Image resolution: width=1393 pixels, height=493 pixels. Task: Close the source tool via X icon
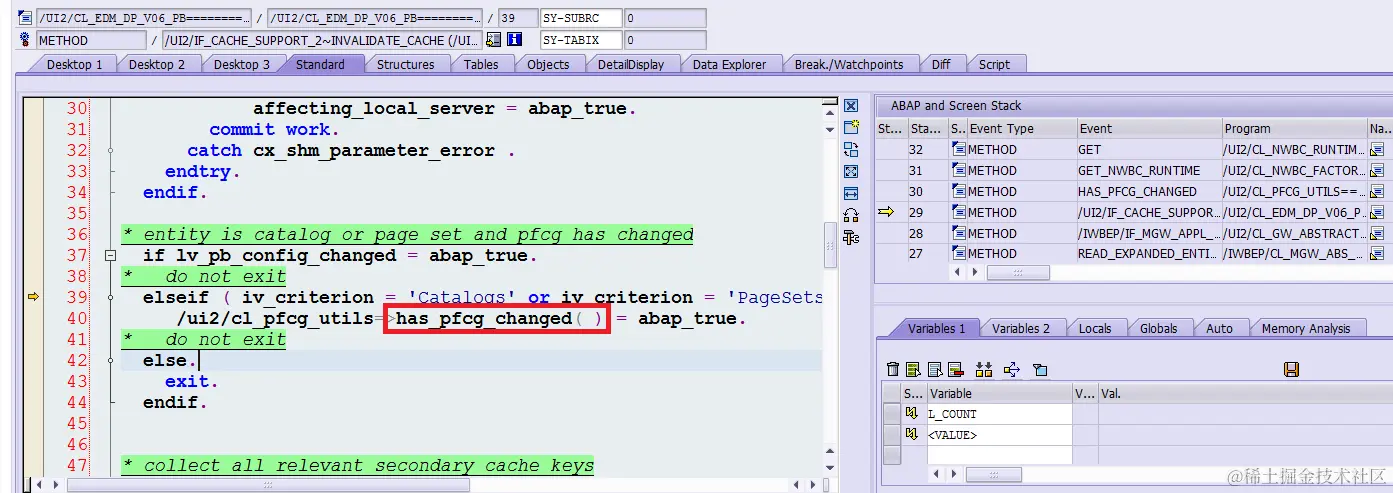click(851, 106)
